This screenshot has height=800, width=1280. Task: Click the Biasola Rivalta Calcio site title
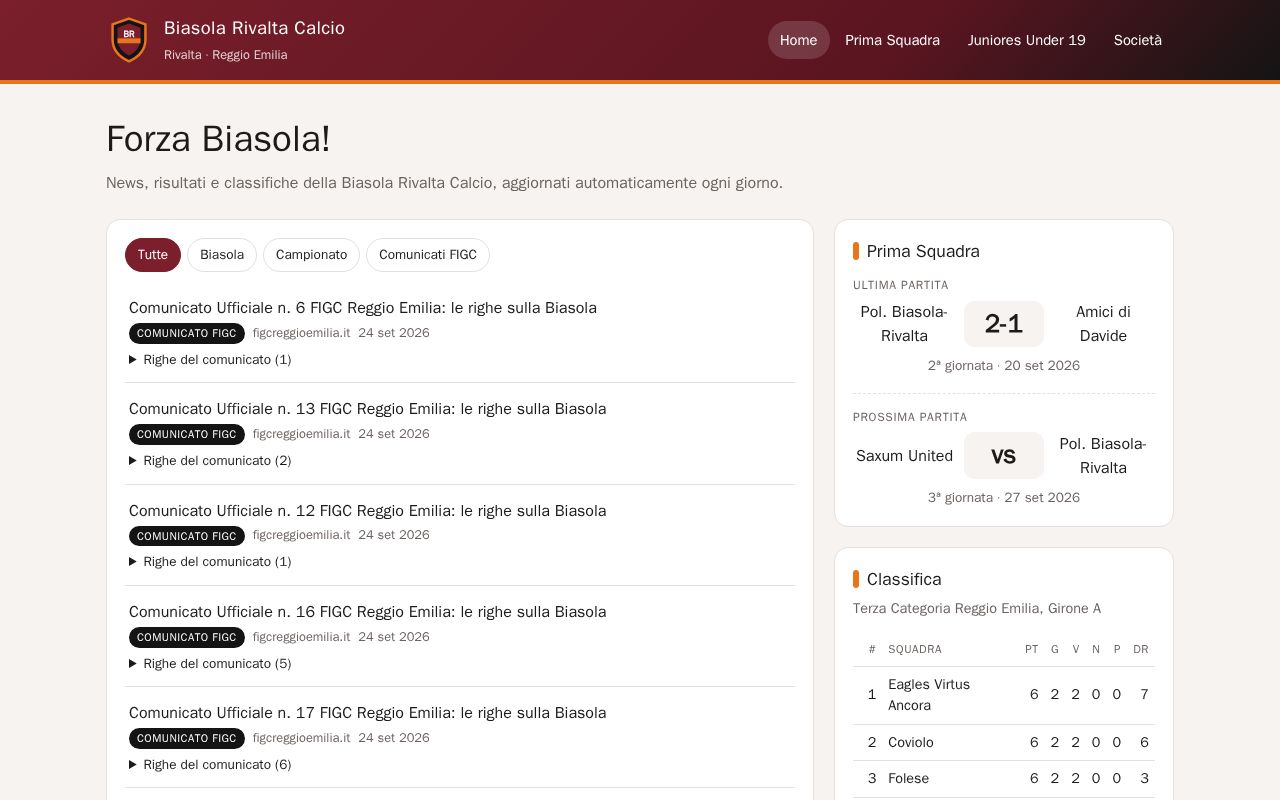coord(254,28)
